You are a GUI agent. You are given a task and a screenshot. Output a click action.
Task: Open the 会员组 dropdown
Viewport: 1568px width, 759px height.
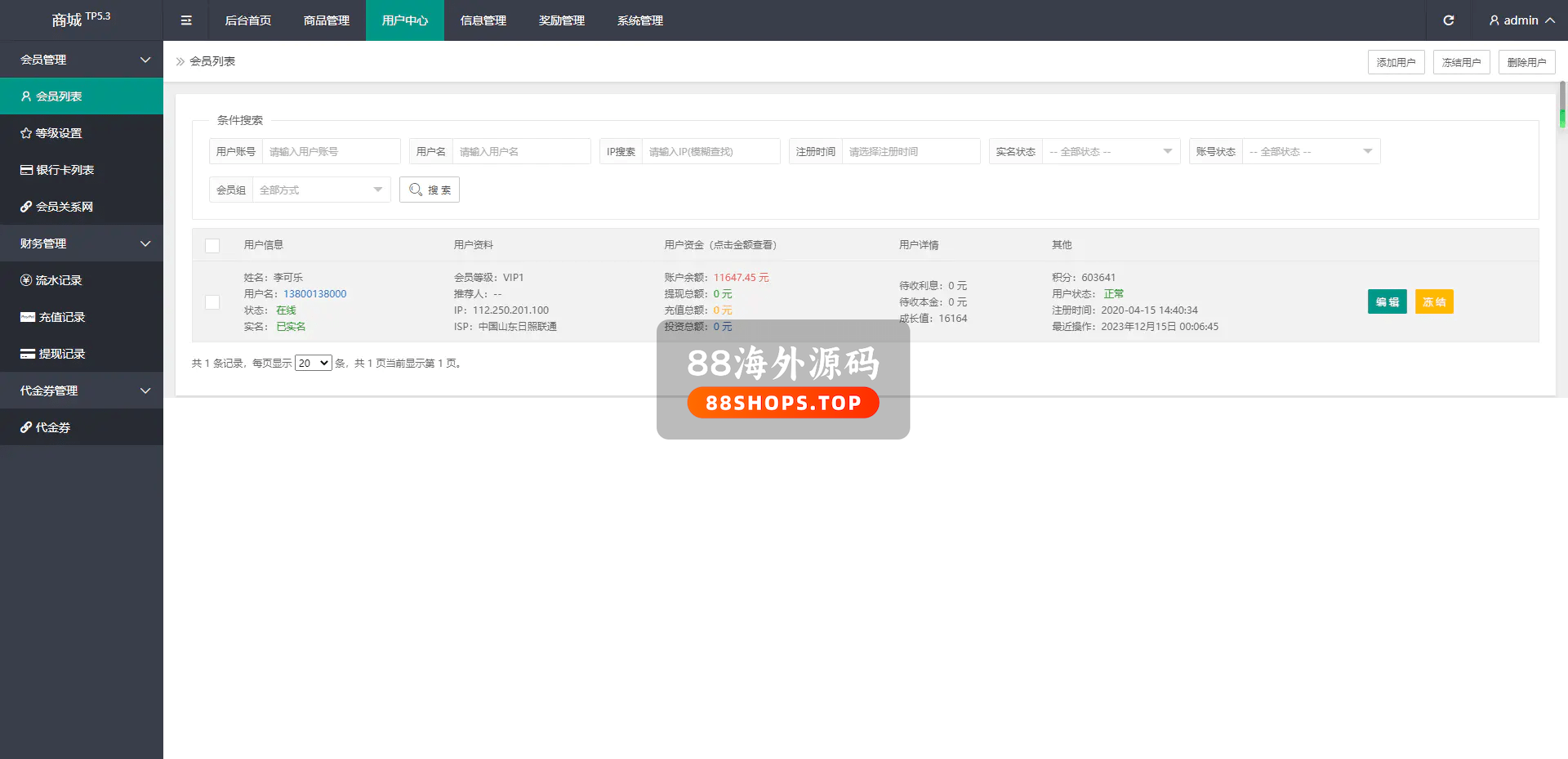320,190
